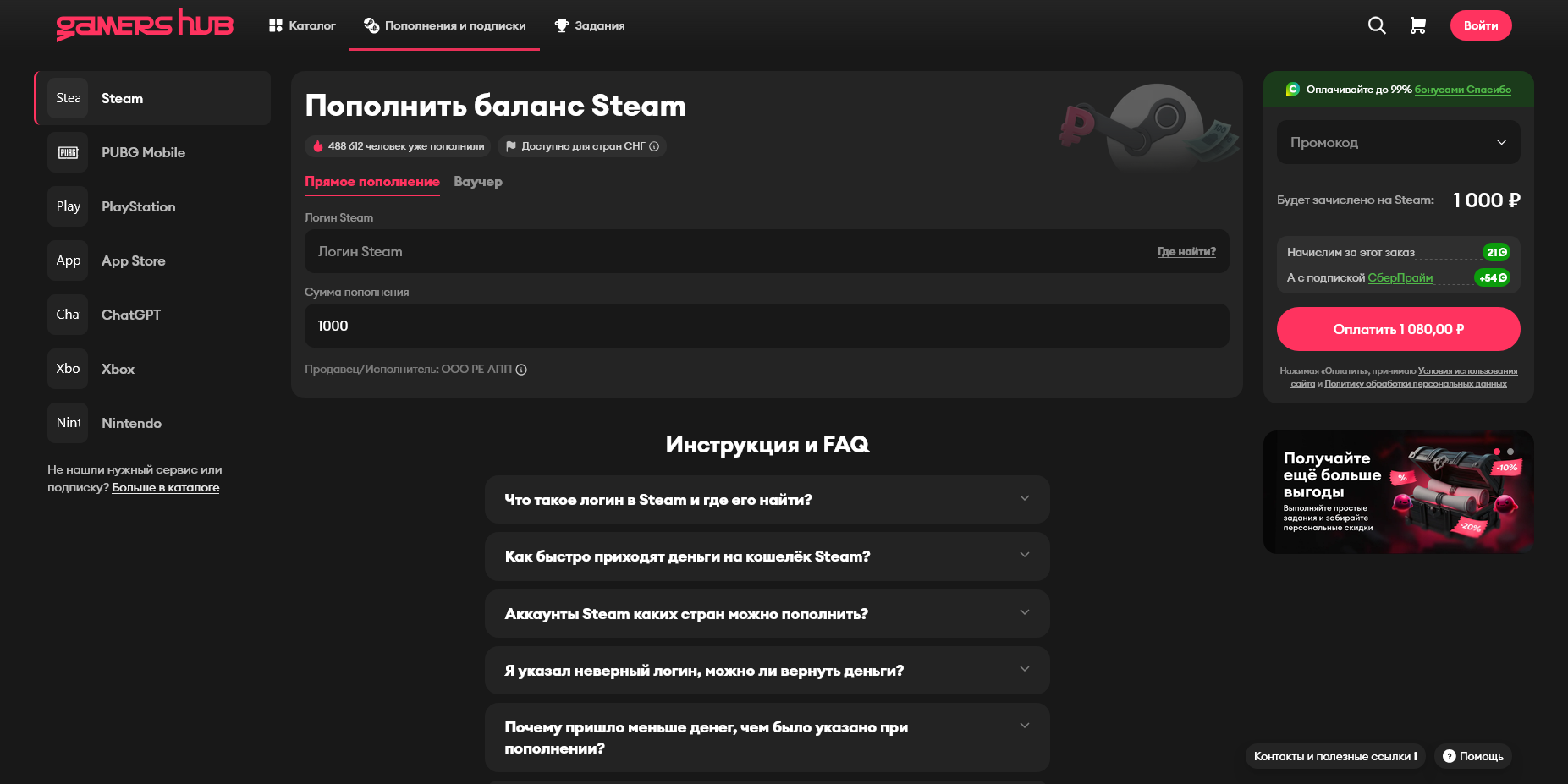
Task: Expand 'Я указал неверный логин' question
Action: coord(767,670)
